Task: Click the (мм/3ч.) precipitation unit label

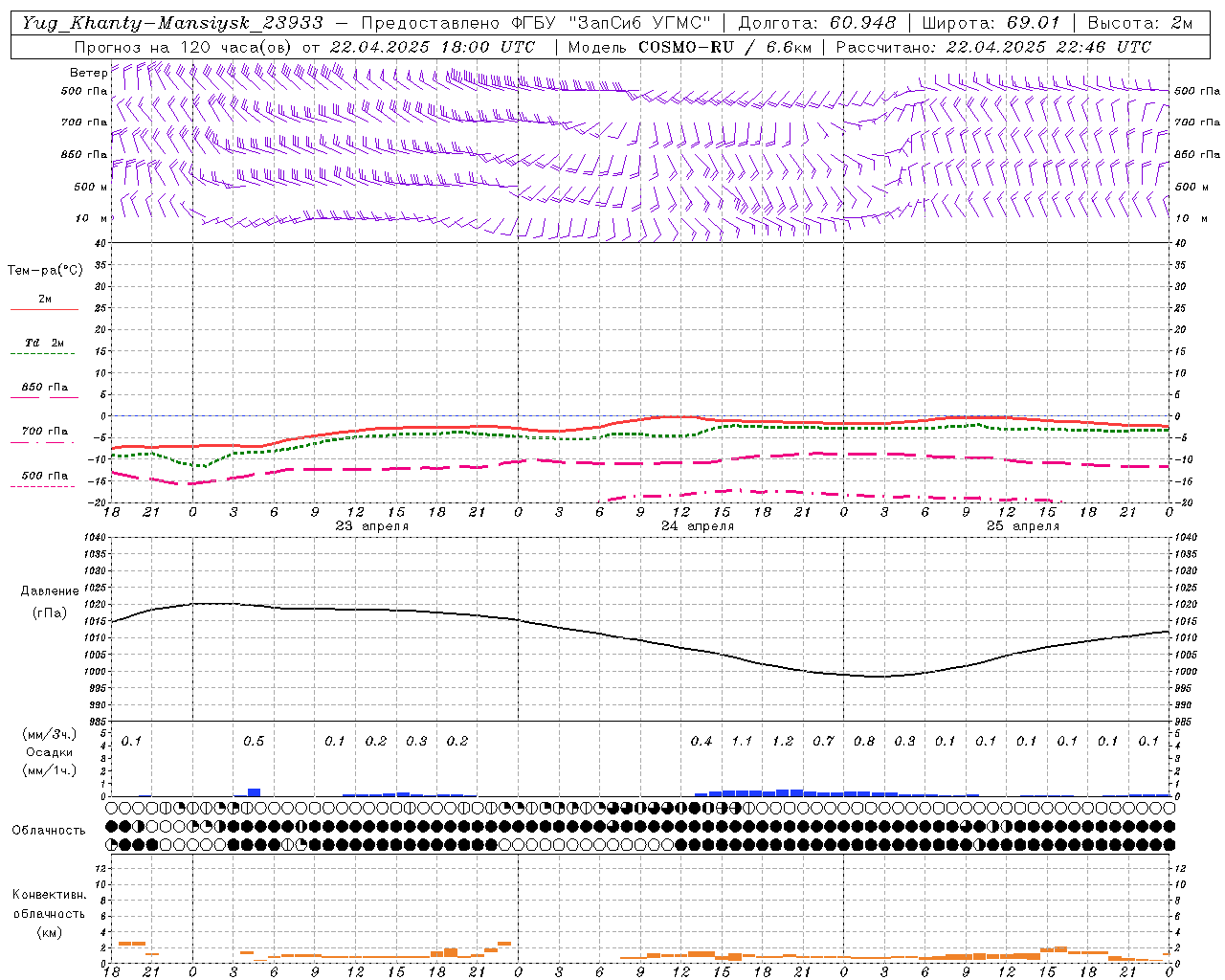Action: [x=49, y=734]
